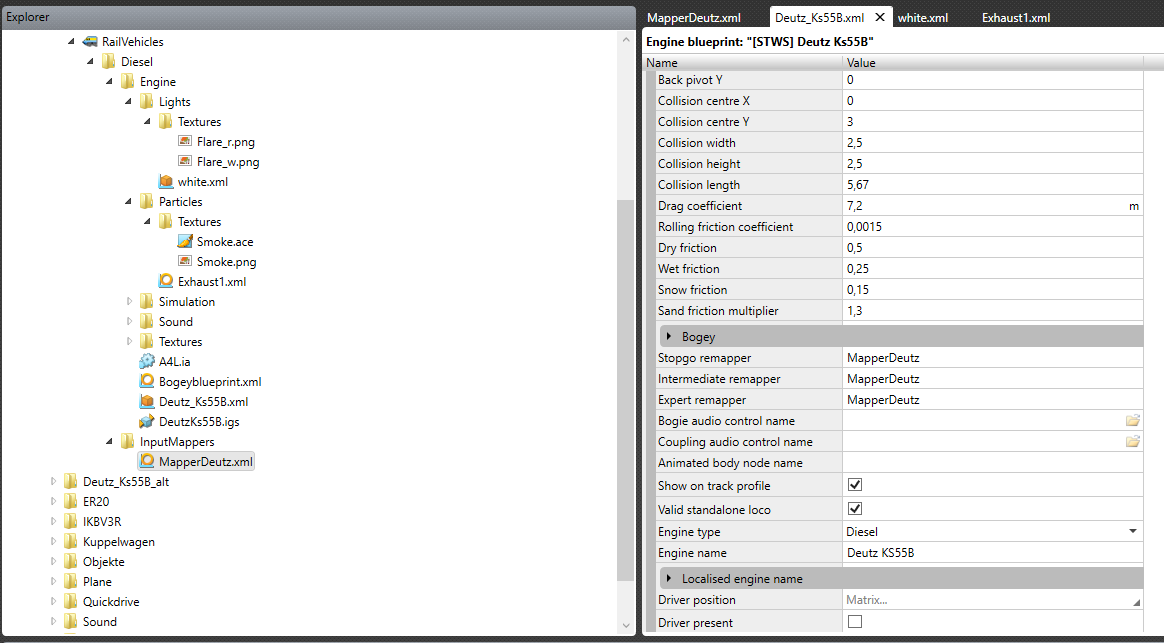Open the Driver position matrix editor
Screen dimensions: 1164x643
point(1136,602)
